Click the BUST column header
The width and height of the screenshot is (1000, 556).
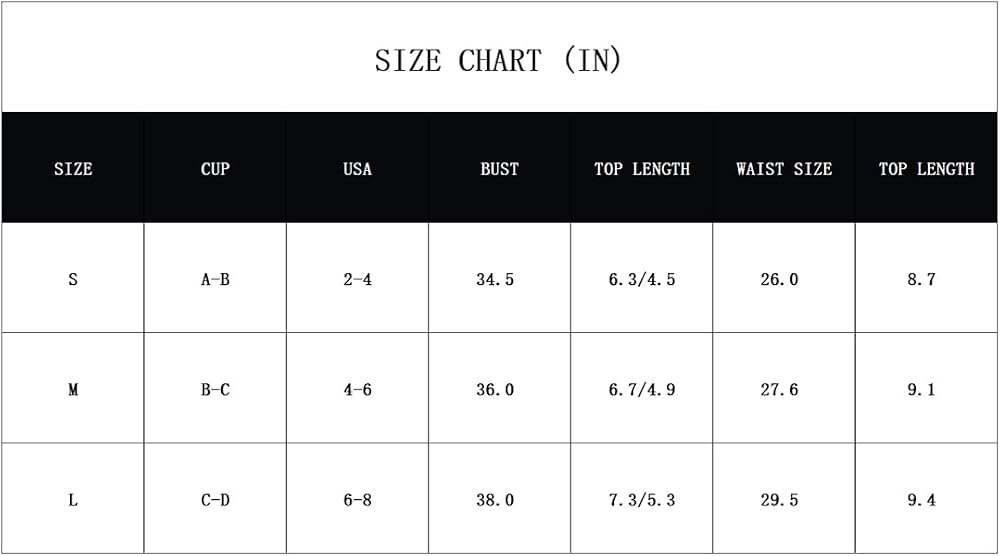[x=499, y=169]
